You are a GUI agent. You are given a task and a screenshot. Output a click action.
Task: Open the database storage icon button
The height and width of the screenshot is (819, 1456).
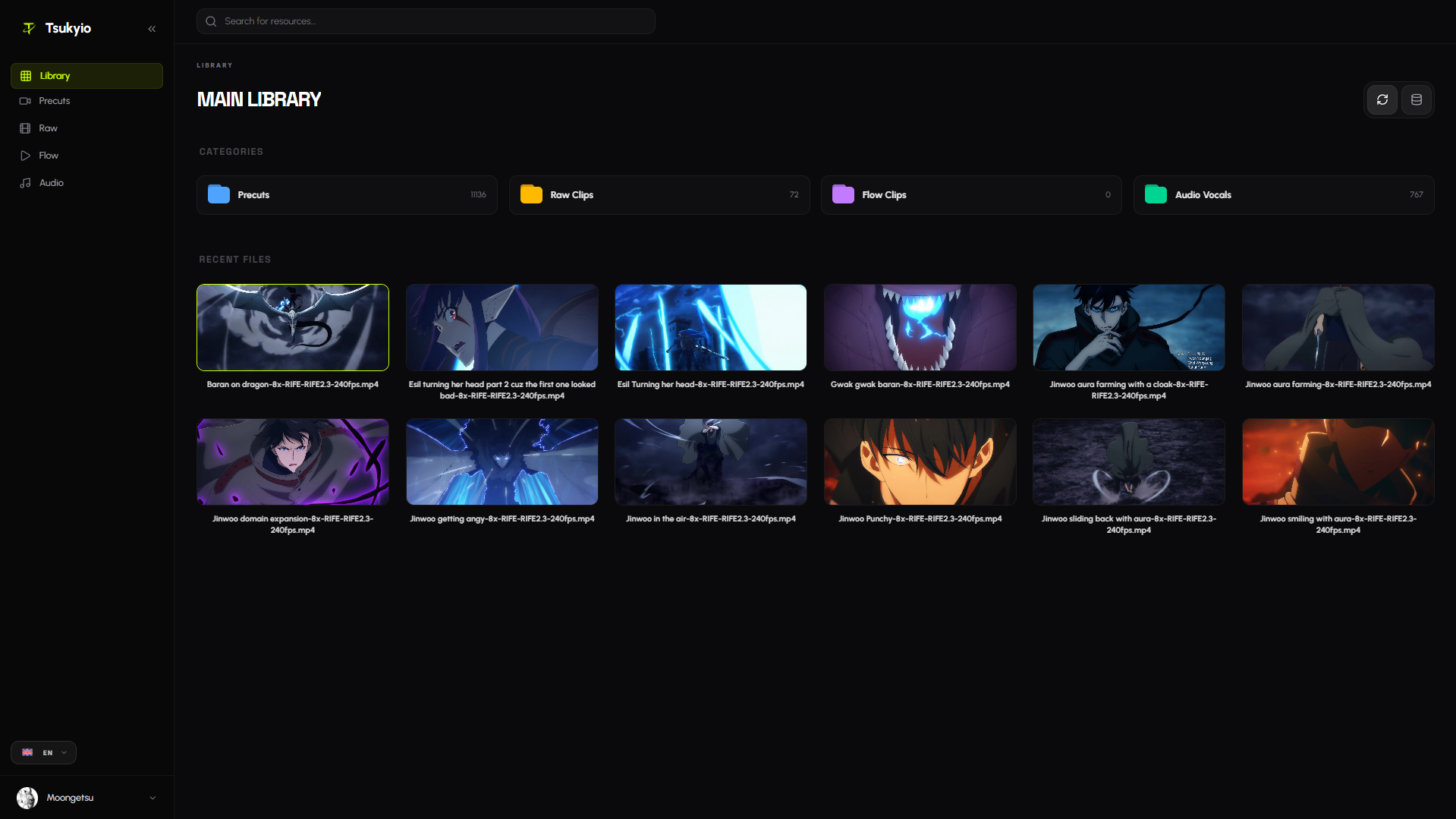point(1416,99)
